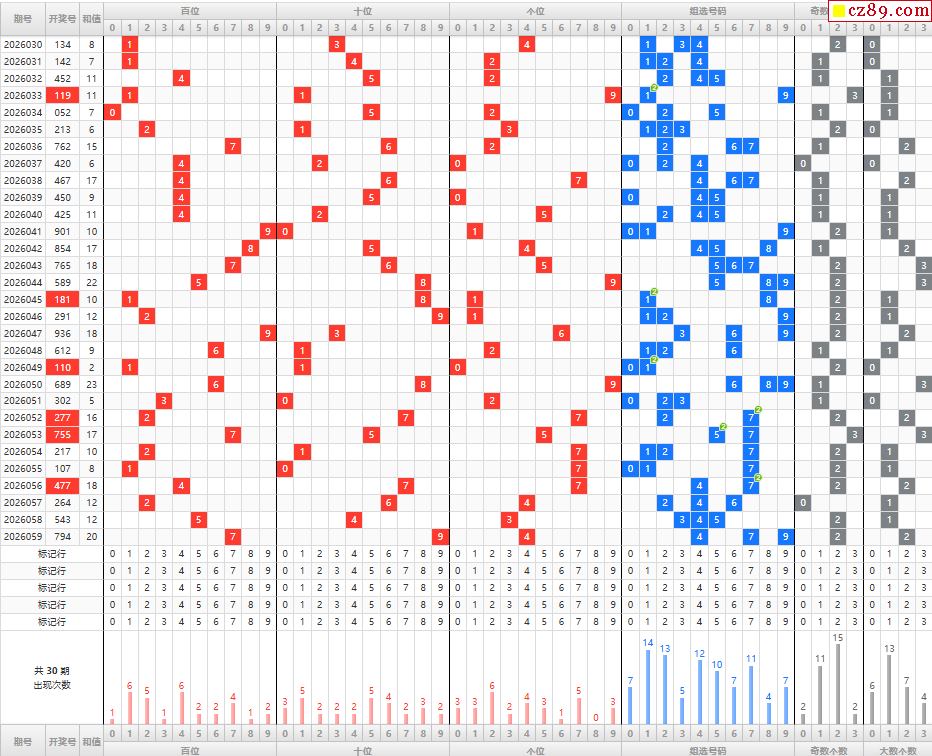Click the top 开奖号 column header
The height and width of the screenshot is (756, 932).
[x=63, y=17]
